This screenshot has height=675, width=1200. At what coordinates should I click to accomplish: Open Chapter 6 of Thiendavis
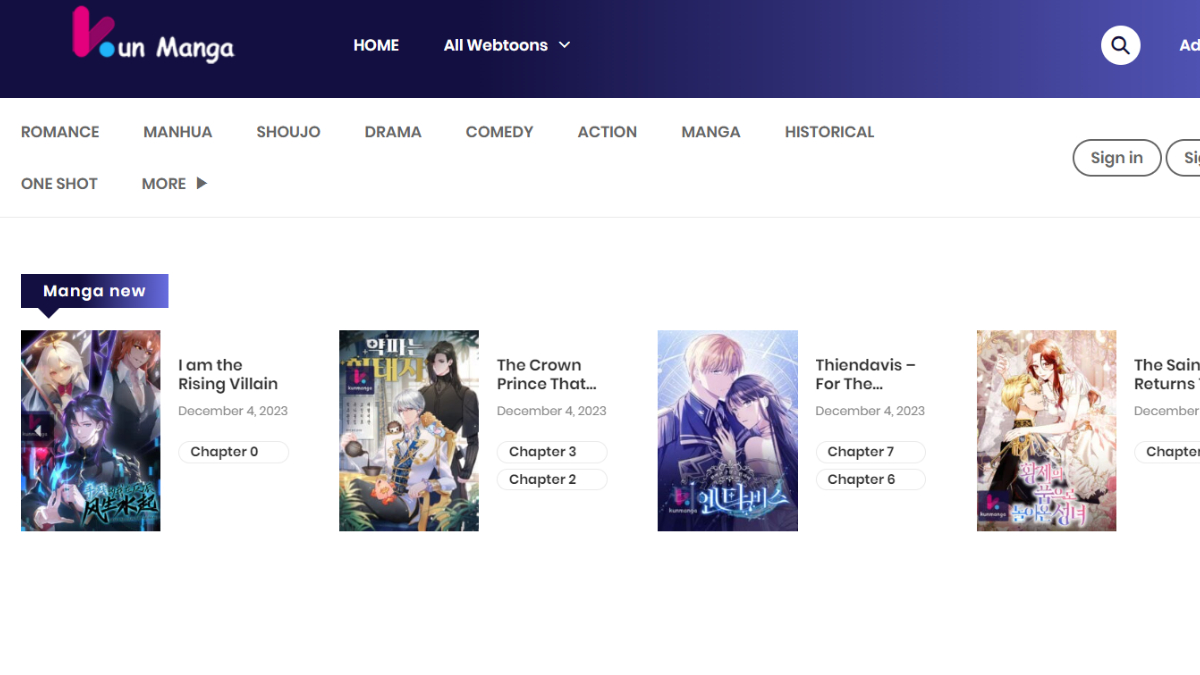tap(870, 480)
